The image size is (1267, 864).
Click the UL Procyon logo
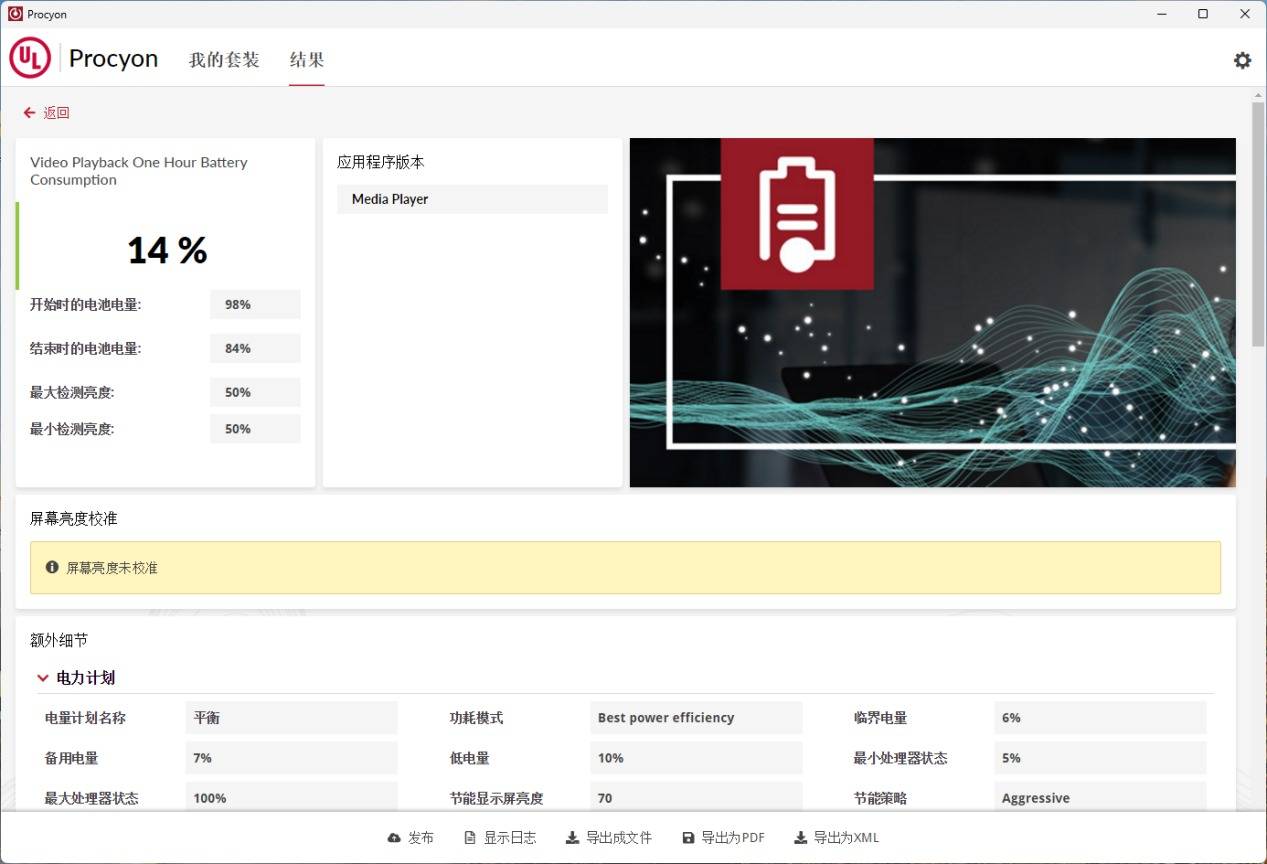tap(30, 59)
